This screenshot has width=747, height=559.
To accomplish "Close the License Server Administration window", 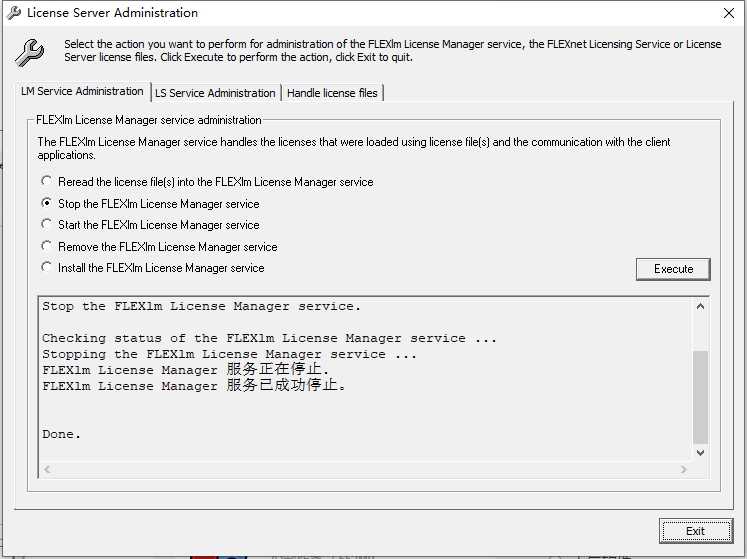I will pos(728,13).
